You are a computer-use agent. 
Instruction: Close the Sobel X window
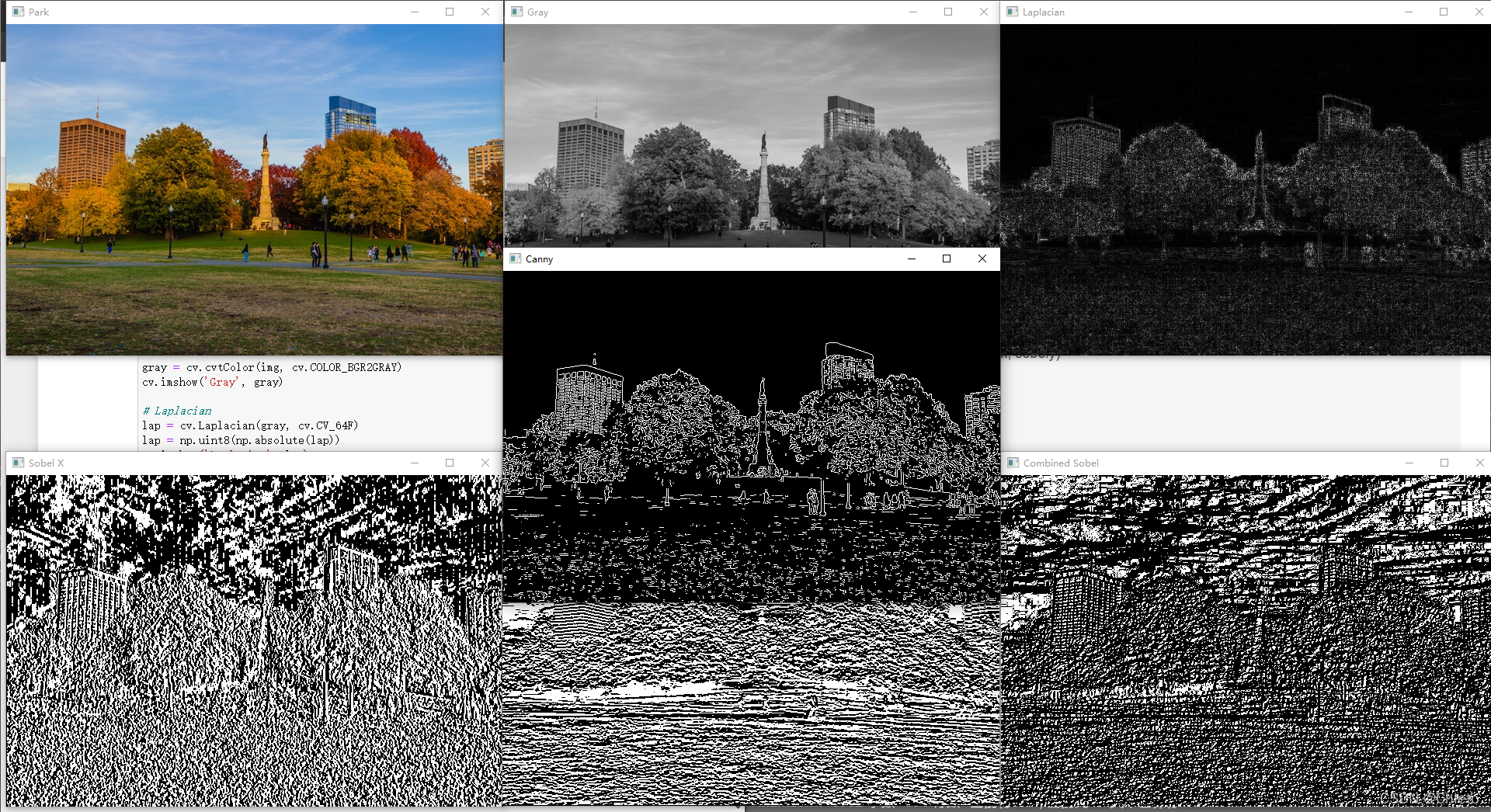(485, 463)
